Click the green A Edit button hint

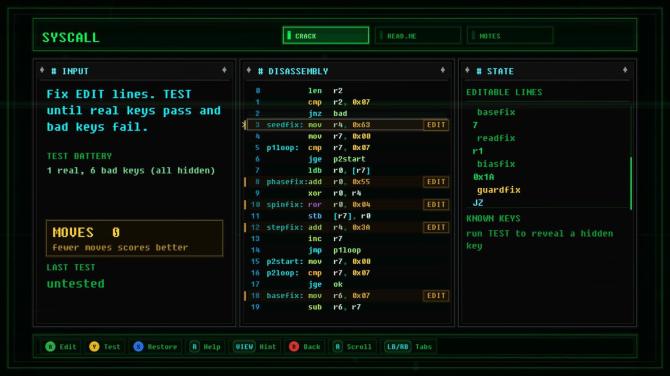pos(61,347)
